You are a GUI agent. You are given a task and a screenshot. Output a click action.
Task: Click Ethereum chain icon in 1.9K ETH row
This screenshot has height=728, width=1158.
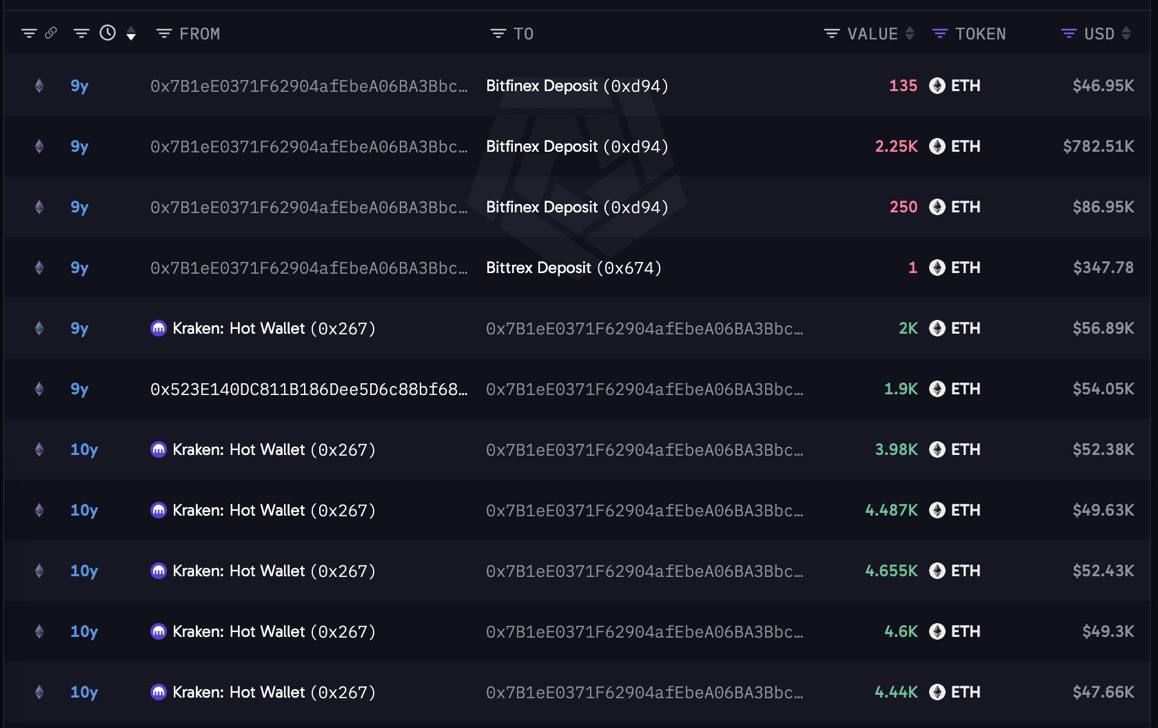39,389
